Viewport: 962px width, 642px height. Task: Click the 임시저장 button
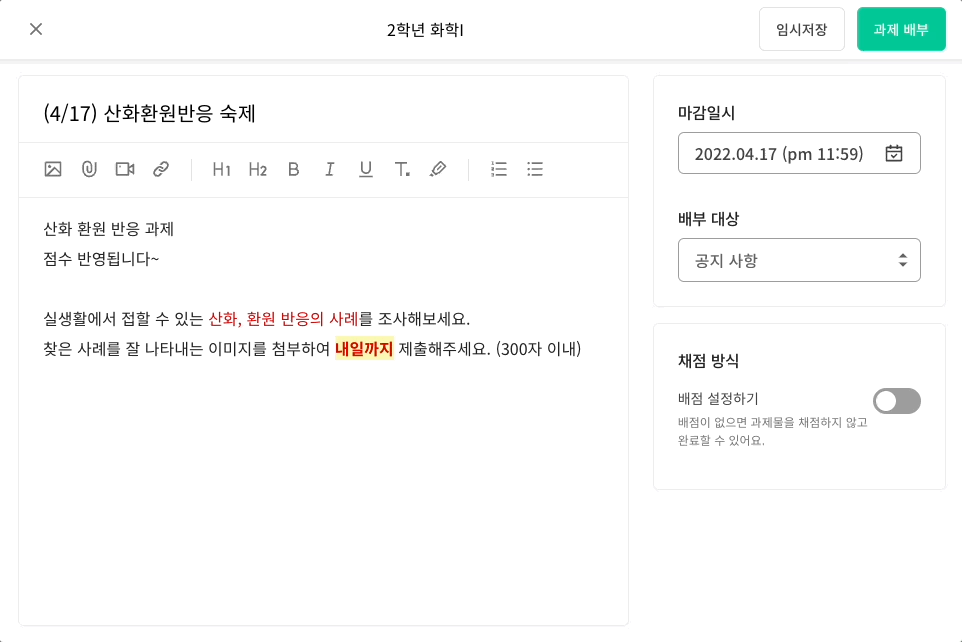pos(801,29)
